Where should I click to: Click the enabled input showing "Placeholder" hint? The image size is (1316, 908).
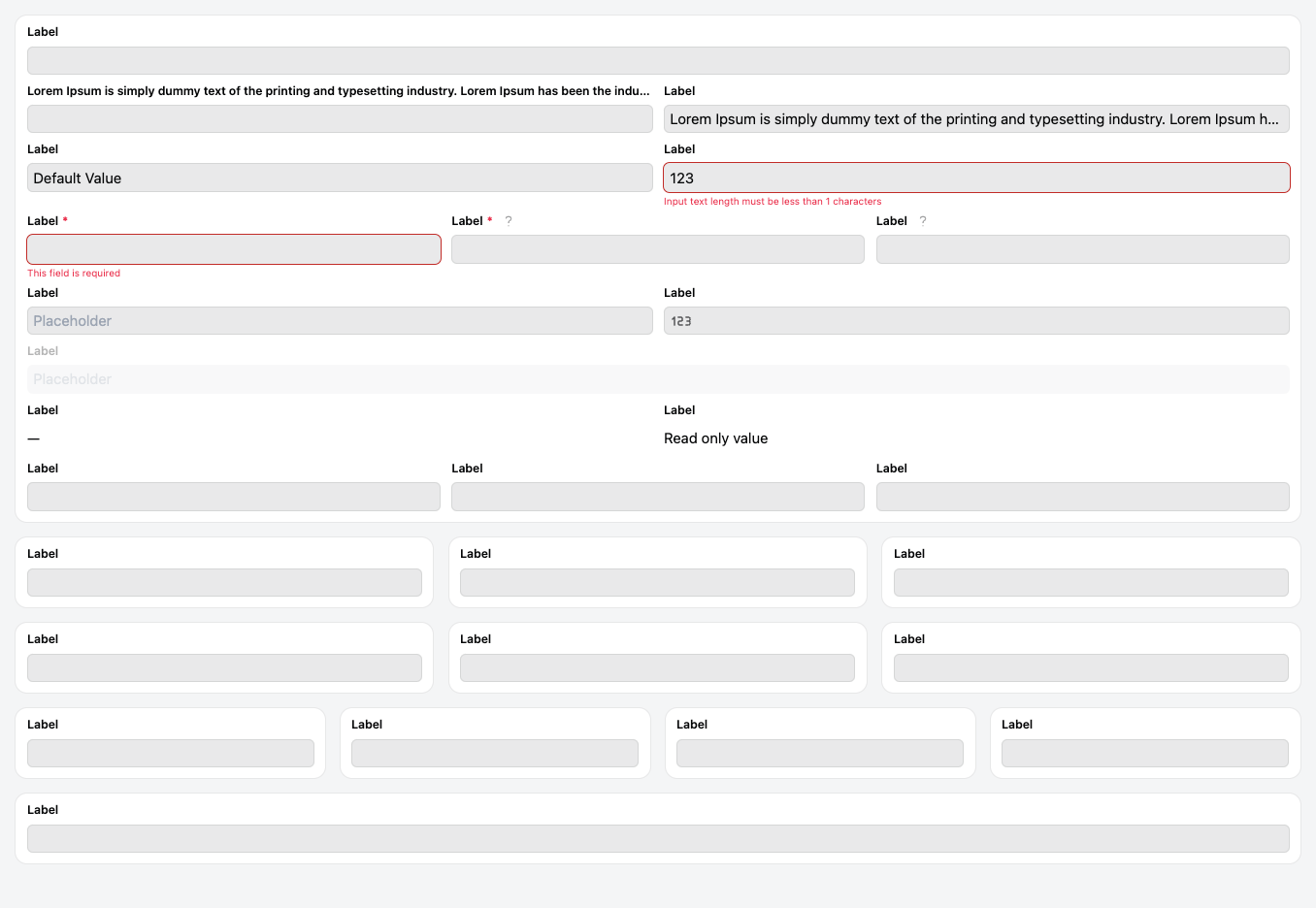[340, 321]
